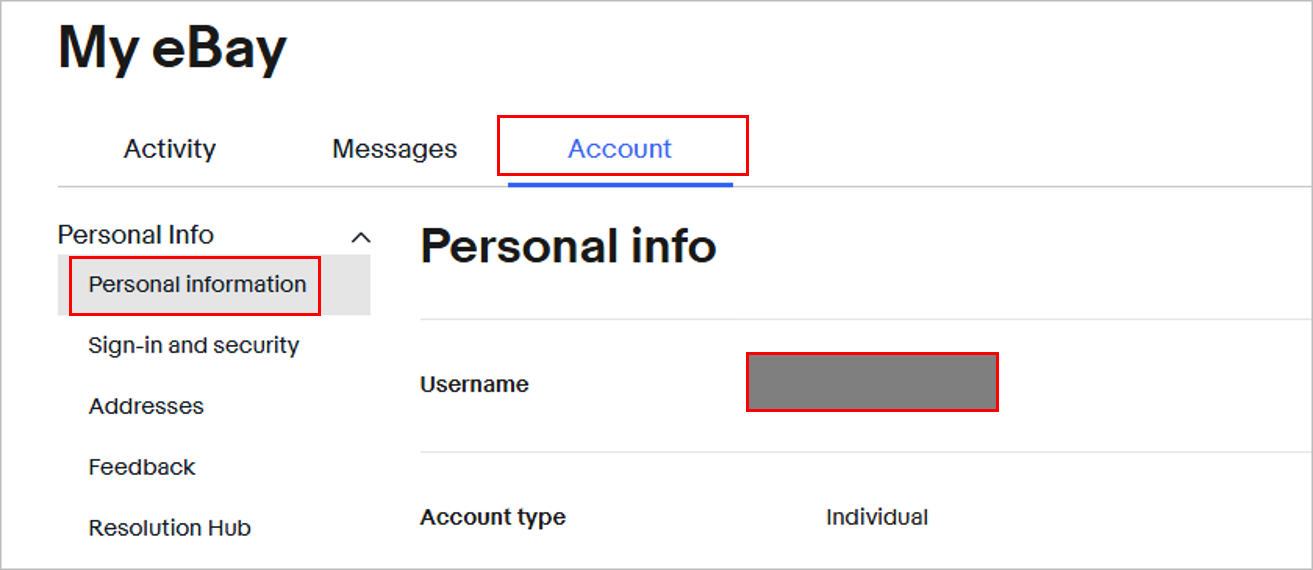Open Personal information in the sidebar

(197, 284)
